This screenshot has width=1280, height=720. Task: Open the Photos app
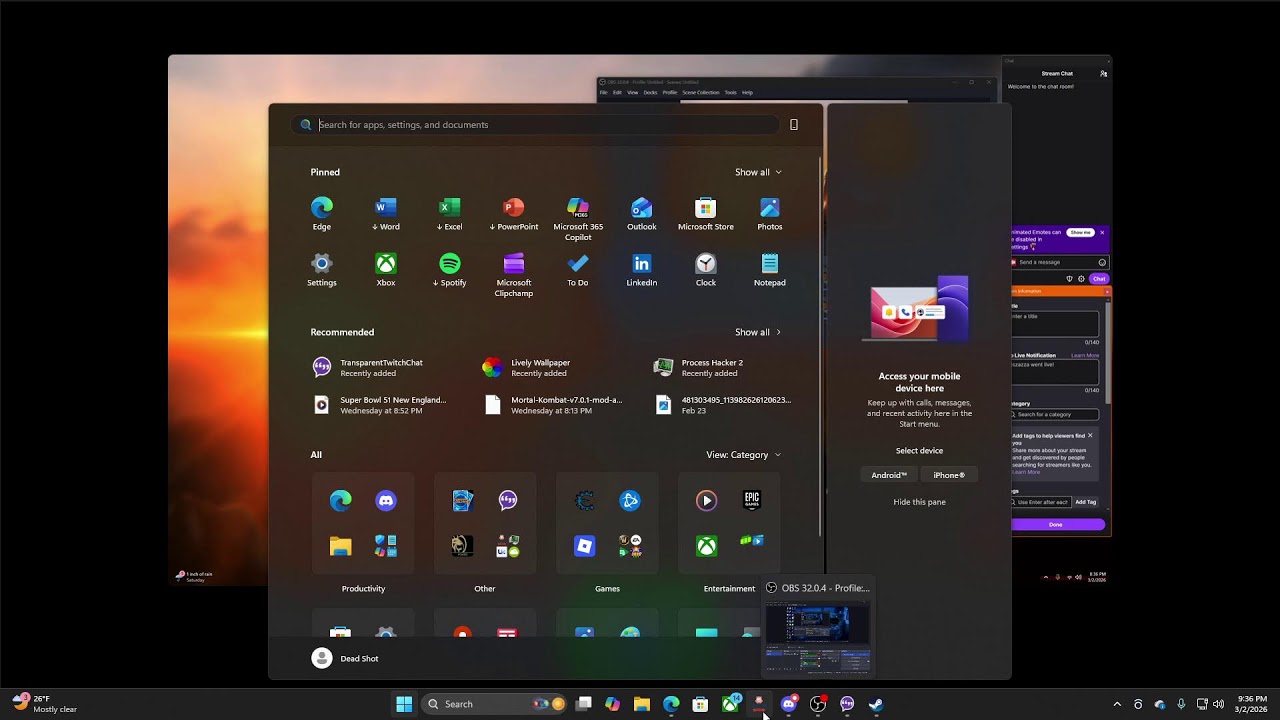(770, 213)
